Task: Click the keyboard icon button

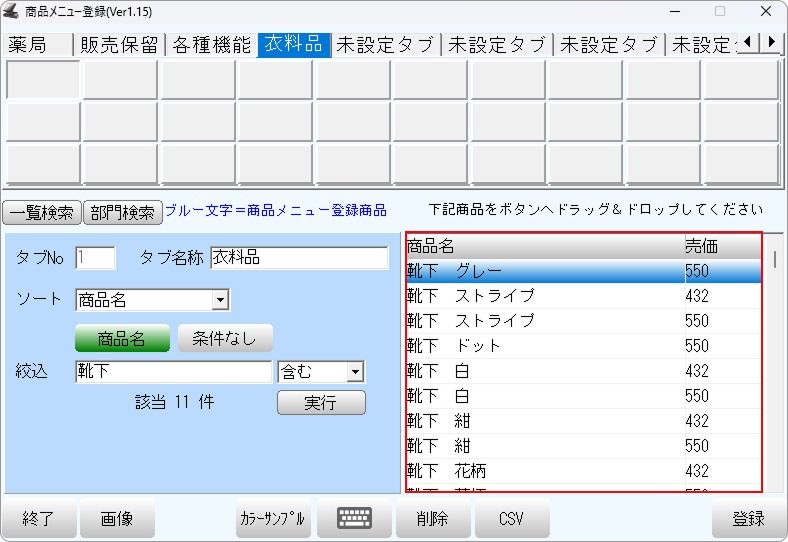Action: click(354, 518)
